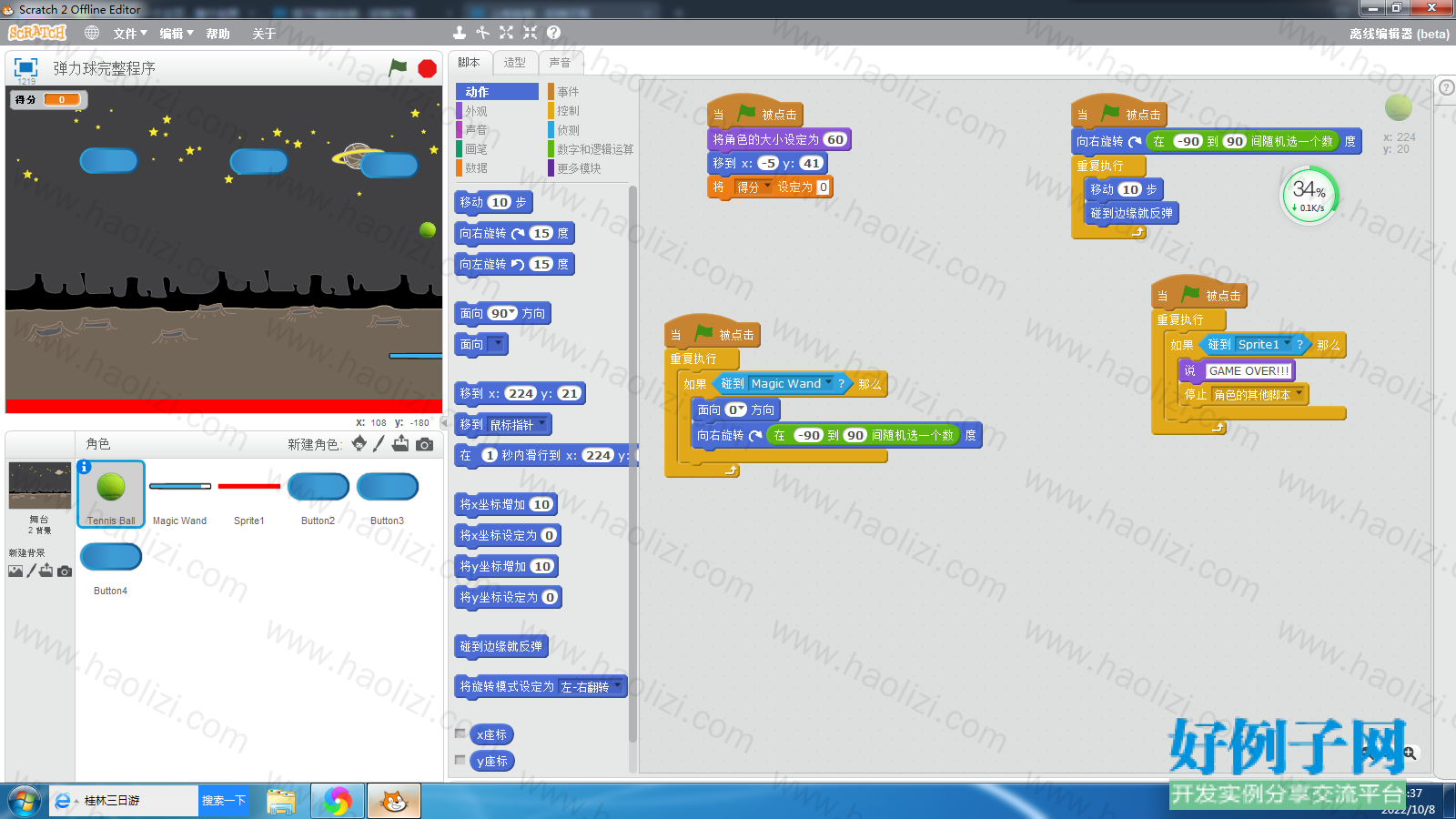Viewport: 1456px width, 819px height.
Task: Select the stage backdrop thumbnail
Action: click(39, 486)
